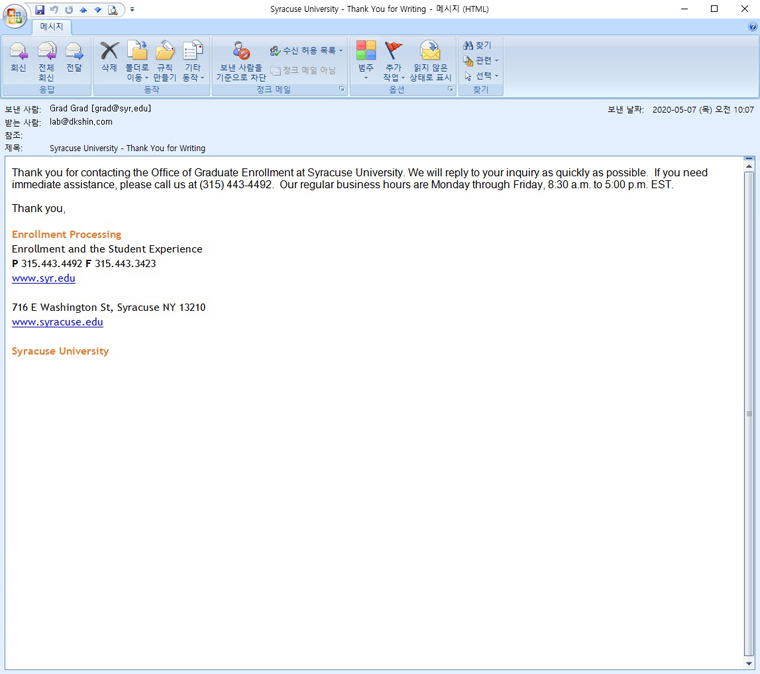Redo using quick access toolbar arrow

[x=69, y=10]
